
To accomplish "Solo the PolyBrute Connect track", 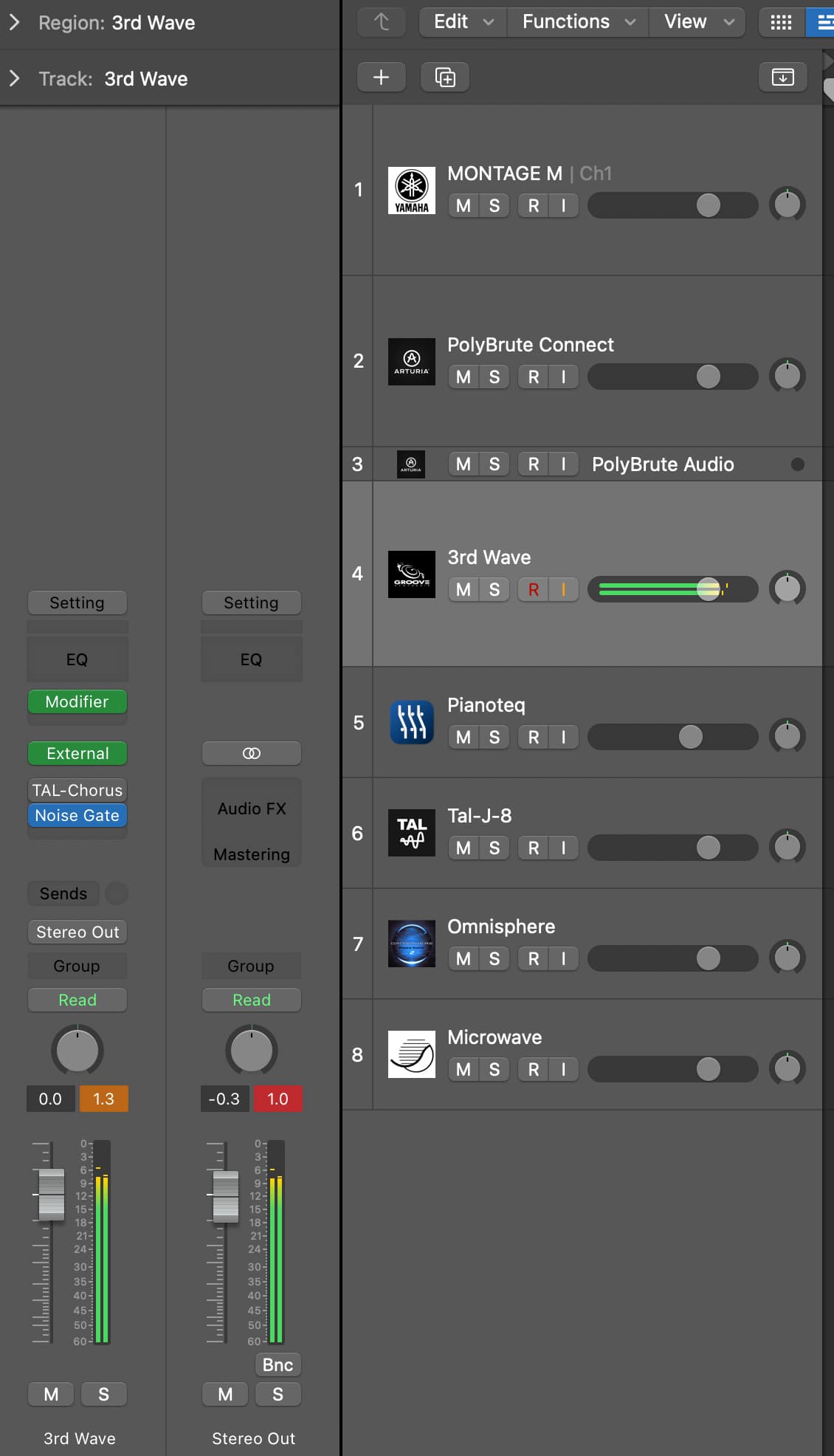I will pyautogui.click(x=494, y=377).
